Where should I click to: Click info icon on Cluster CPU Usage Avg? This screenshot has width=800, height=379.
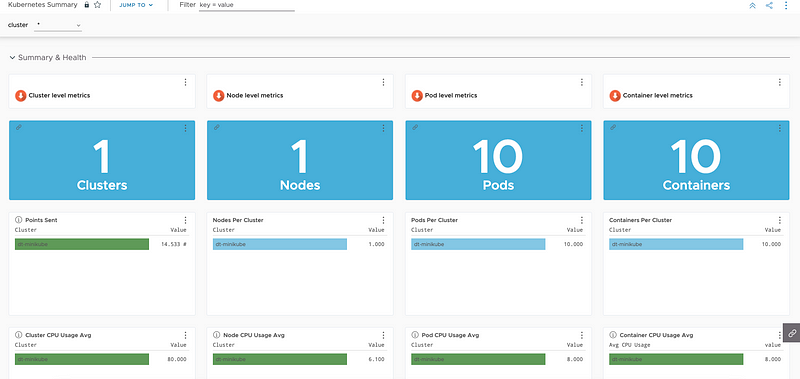pyautogui.click(x=19, y=335)
